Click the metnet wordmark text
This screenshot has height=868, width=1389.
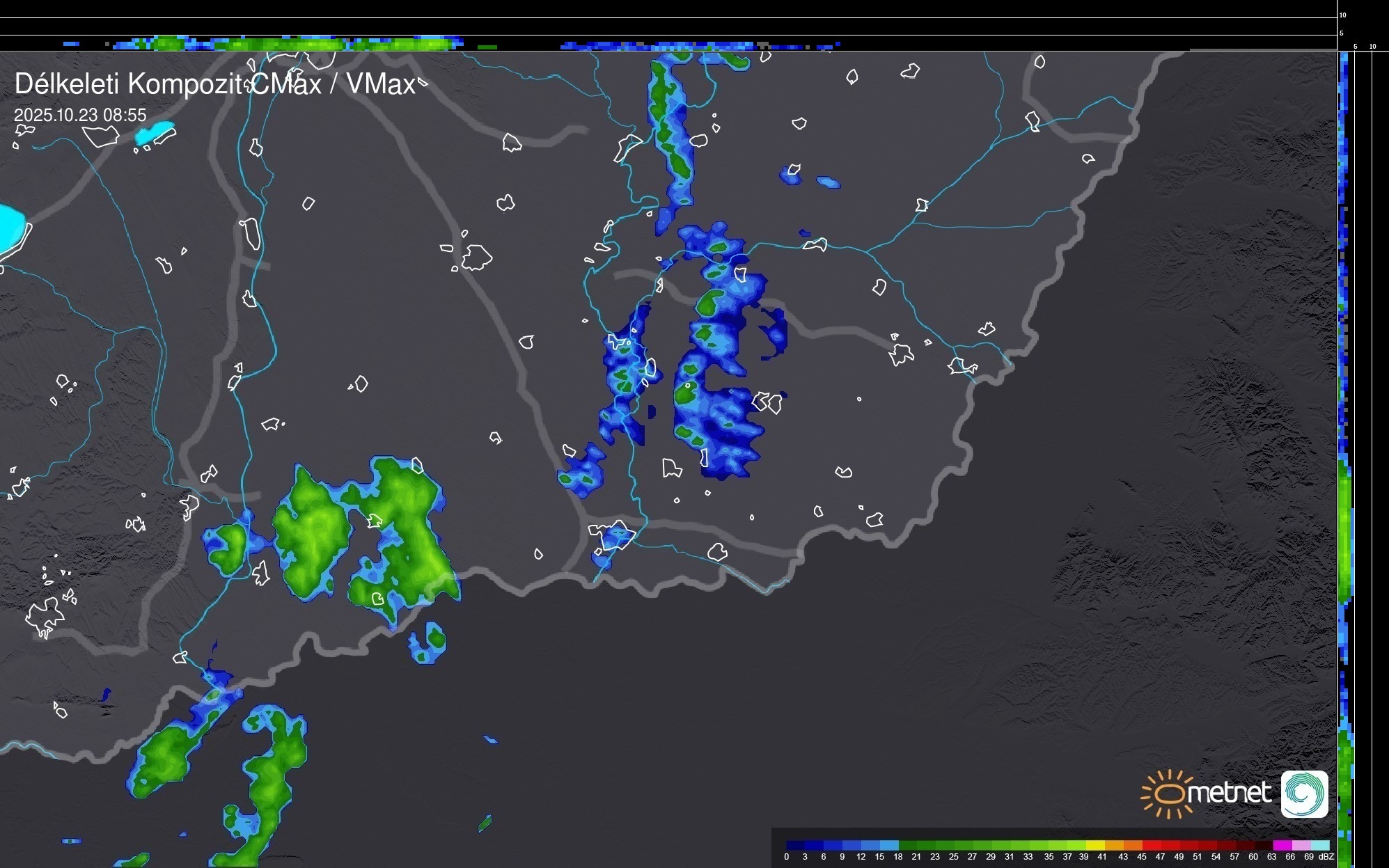point(1229,792)
